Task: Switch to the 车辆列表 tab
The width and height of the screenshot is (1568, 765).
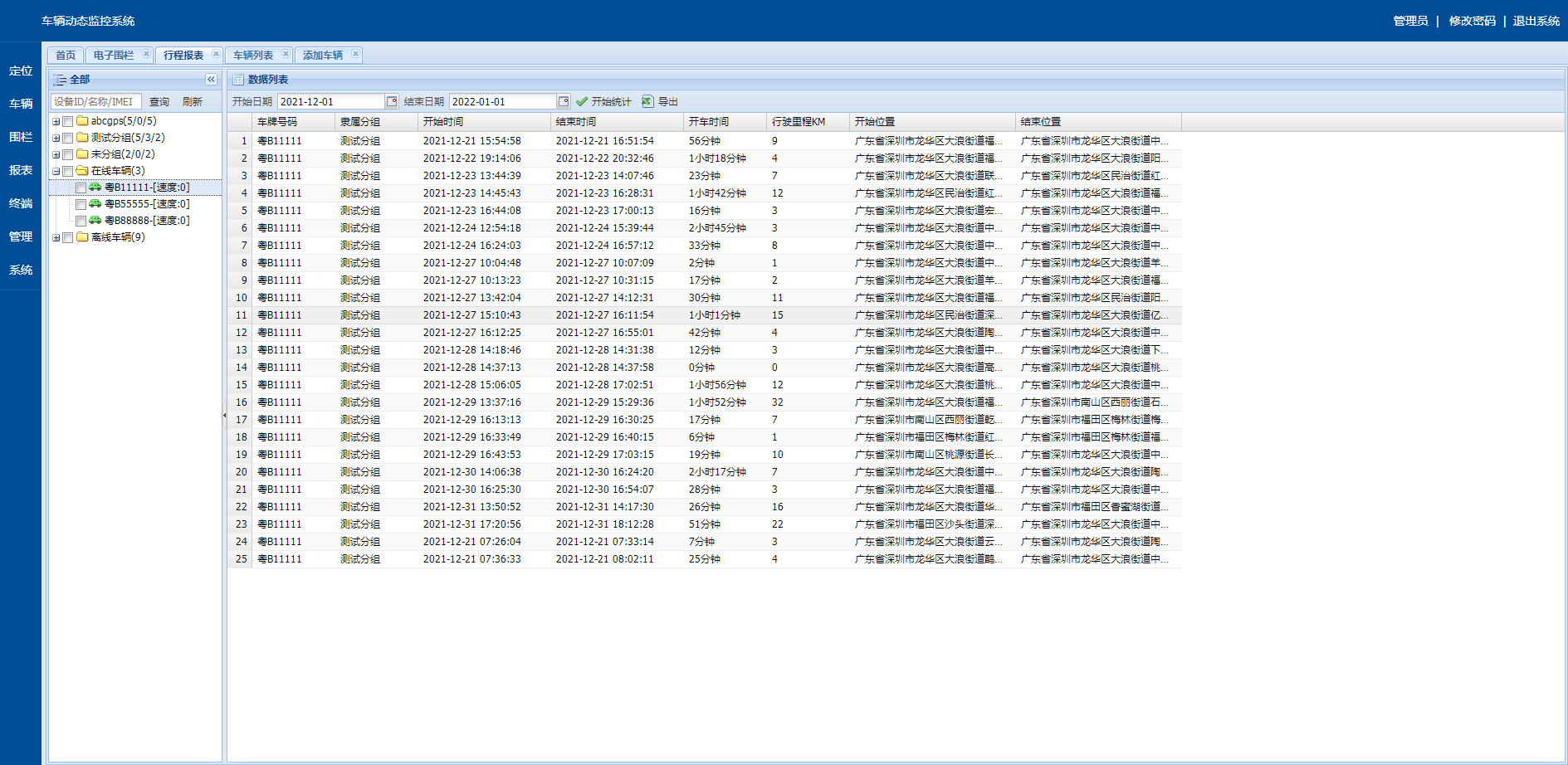Action: 253,56
